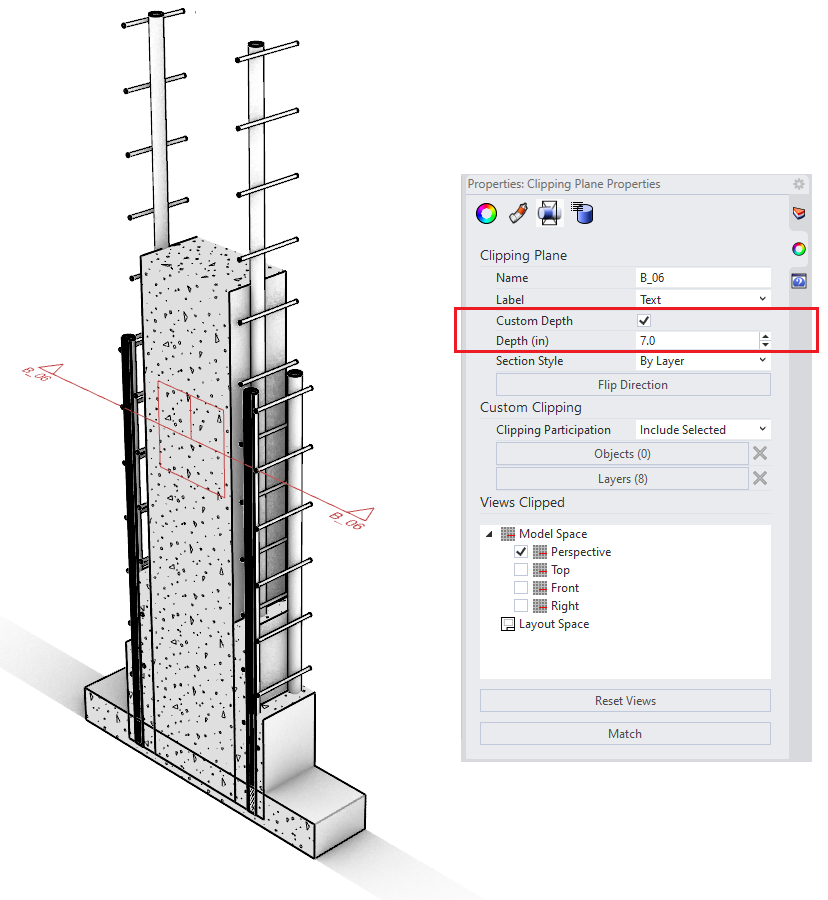The height and width of the screenshot is (900, 828).
Task: Click the panel settings gear icon
Action: [798, 184]
